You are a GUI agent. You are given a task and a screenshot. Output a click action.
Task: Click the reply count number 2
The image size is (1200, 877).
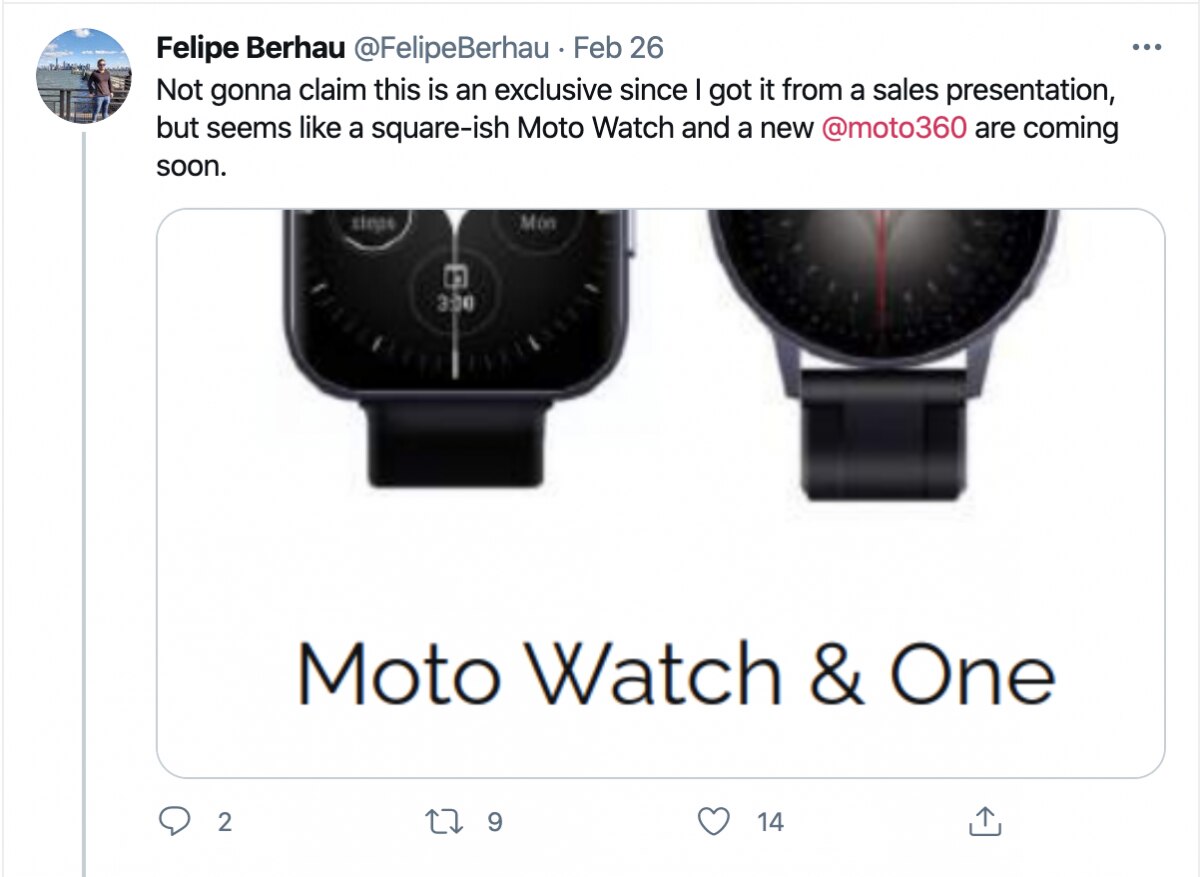pyautogui.click(x=224, y=822)
